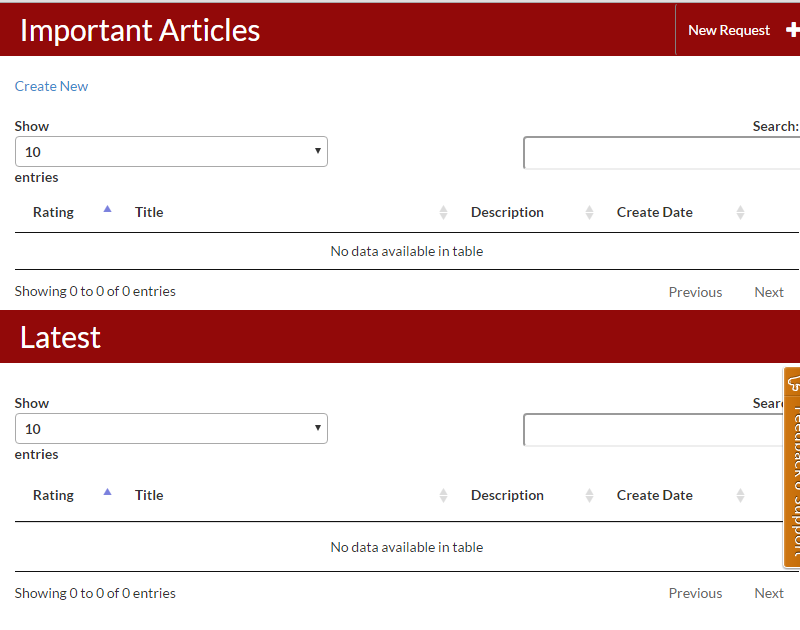
Task: Click Description sort arrows in Latest table
Action: [x=589, y=495]
